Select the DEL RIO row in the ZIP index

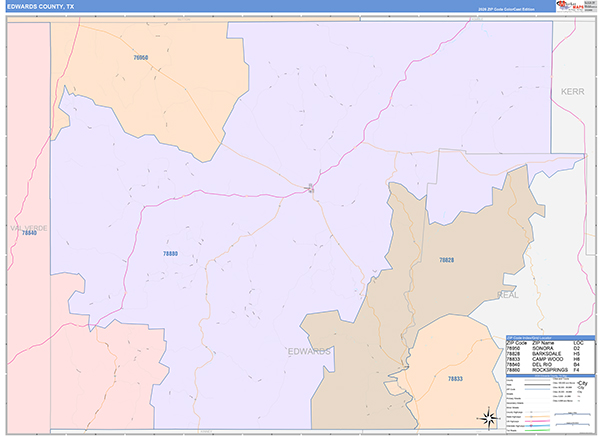[x=550, y=364]
